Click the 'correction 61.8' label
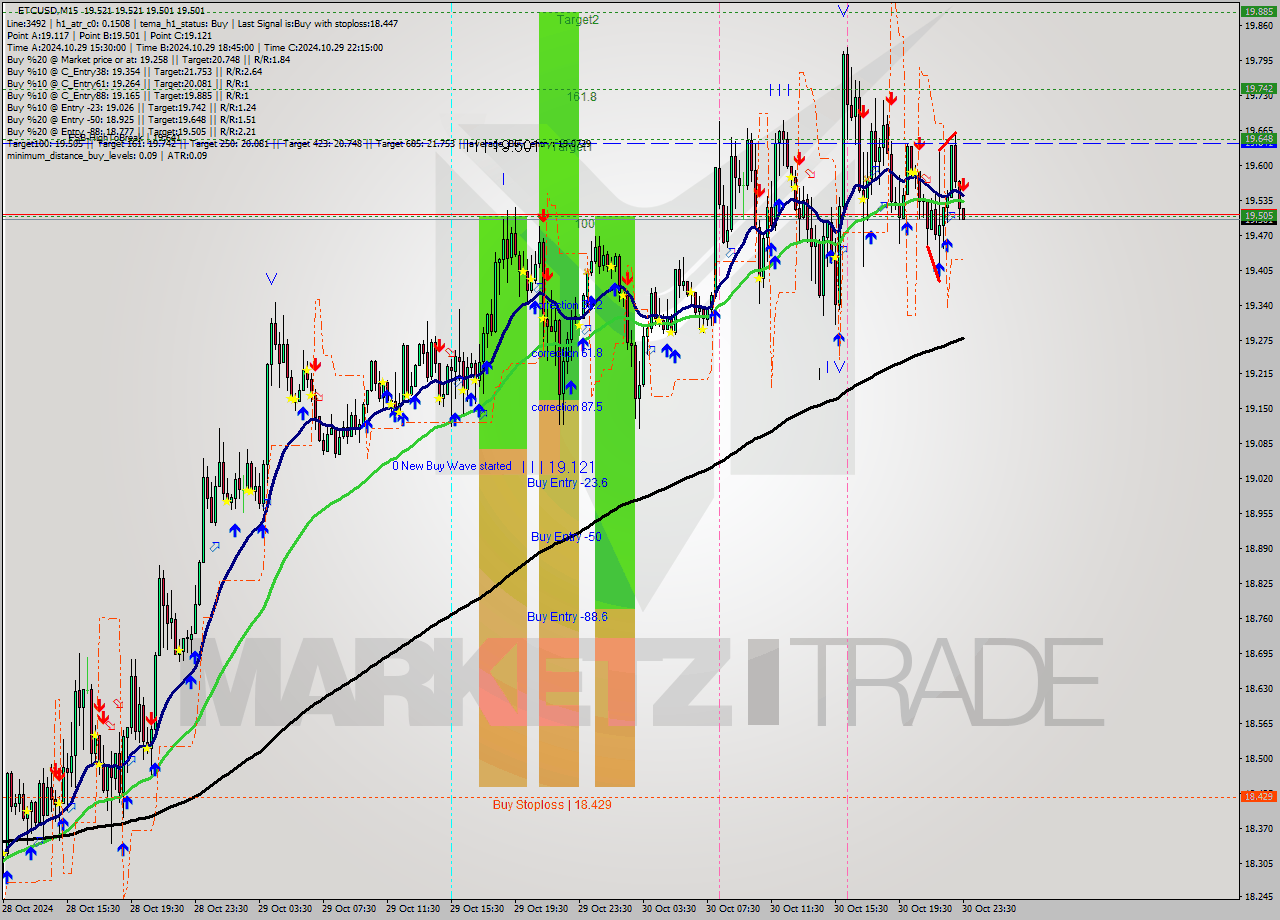1280x920 pixels. coord(567,353)
